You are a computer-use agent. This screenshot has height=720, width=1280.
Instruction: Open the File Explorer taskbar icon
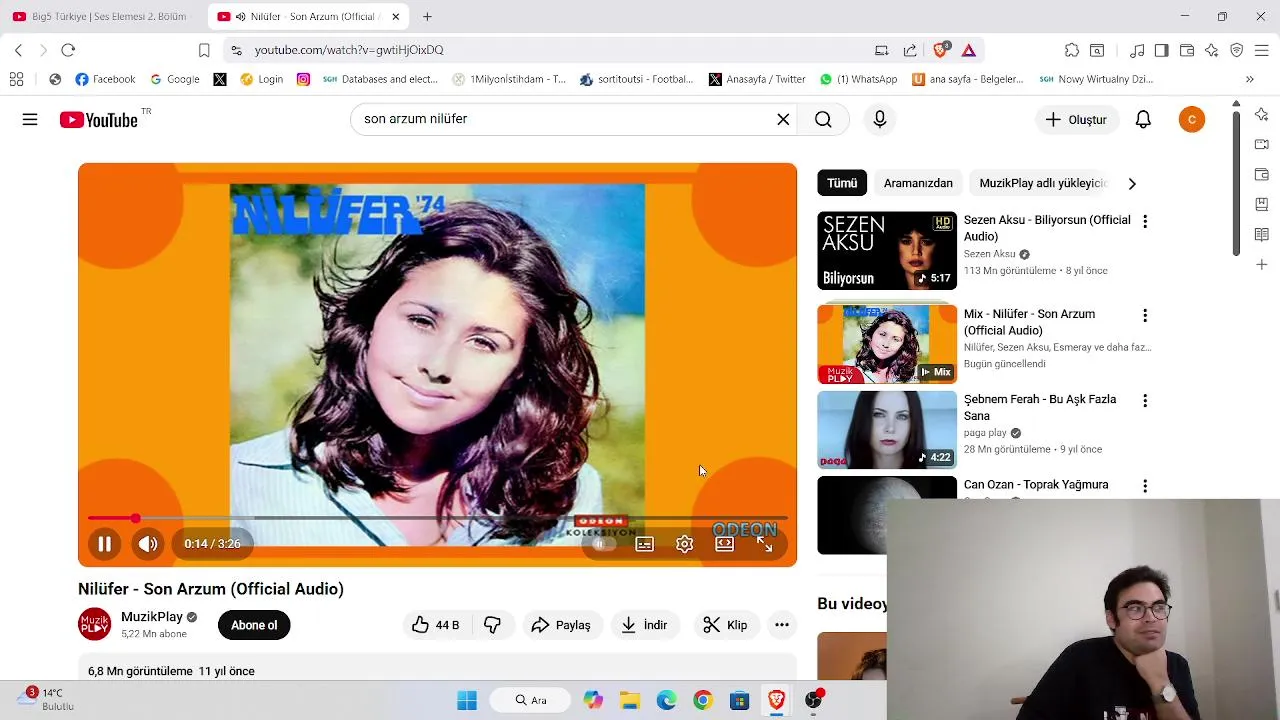coord(630,700)
